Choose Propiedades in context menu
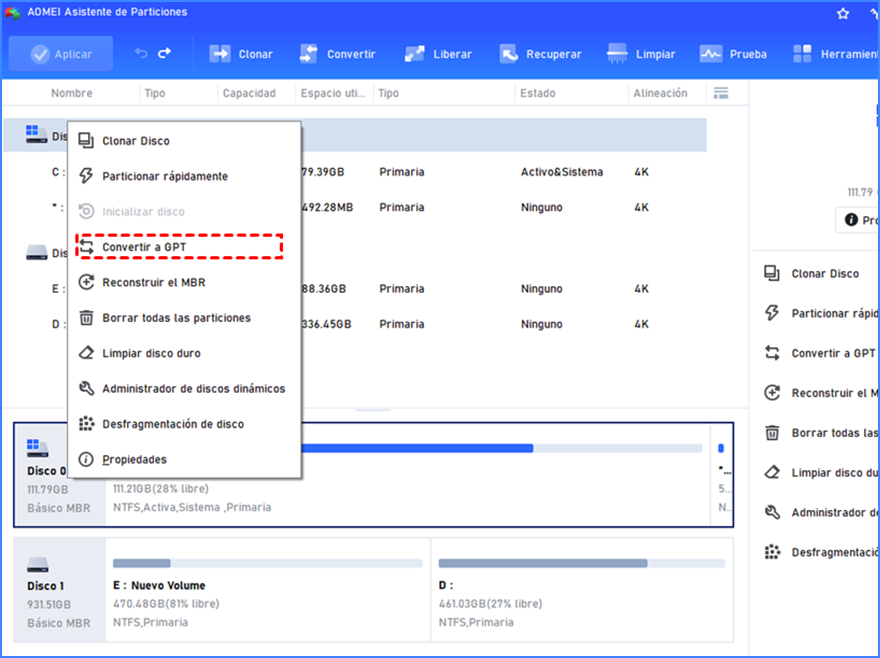Viewport: 880px width, 658px height. tap(184, 459)
